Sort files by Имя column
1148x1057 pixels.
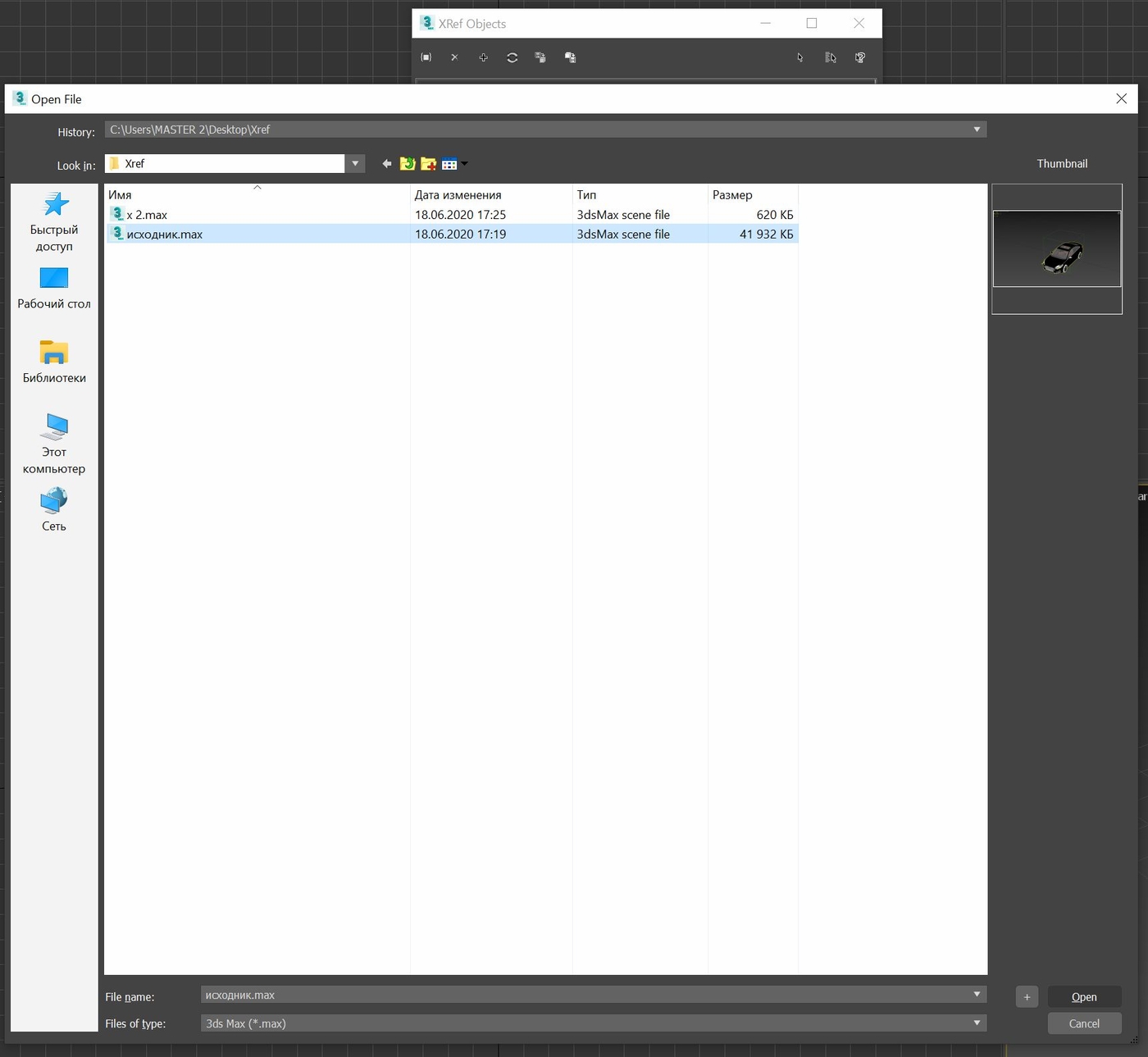point(257,195)
